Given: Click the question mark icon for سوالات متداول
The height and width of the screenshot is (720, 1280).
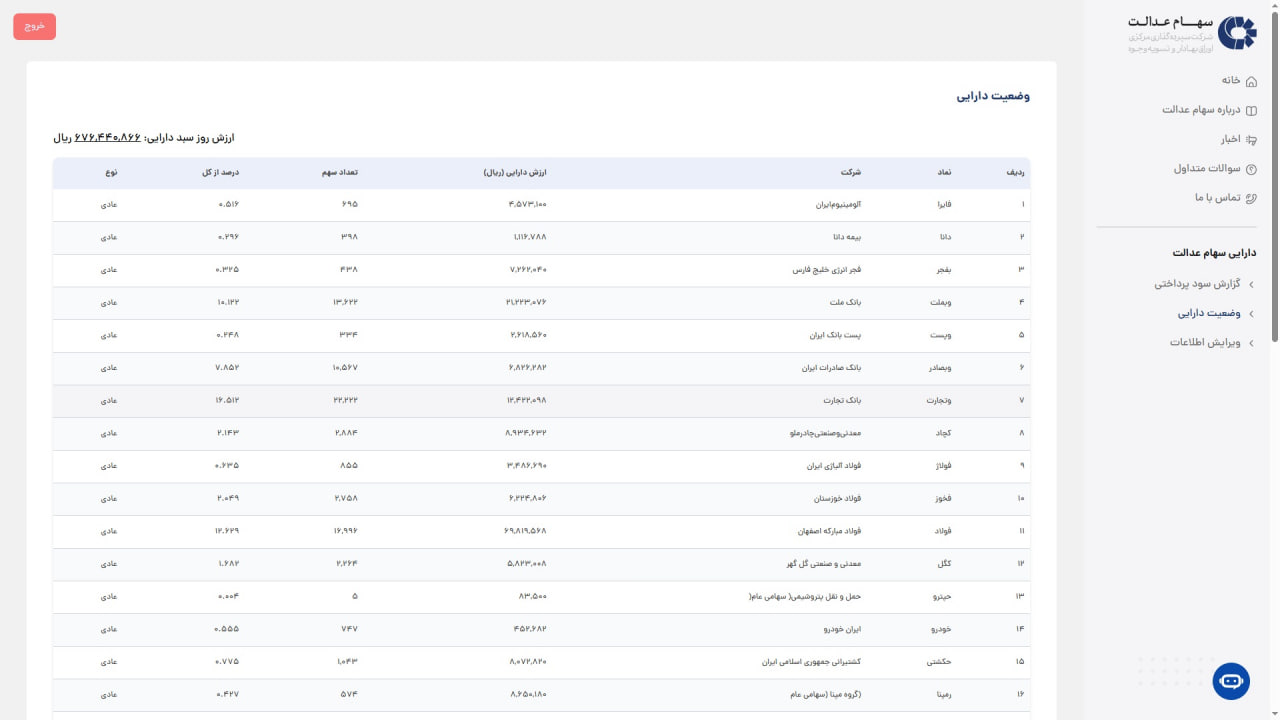Looking at the screenshot, I should pyautogui.click(x=1251, y=169).
